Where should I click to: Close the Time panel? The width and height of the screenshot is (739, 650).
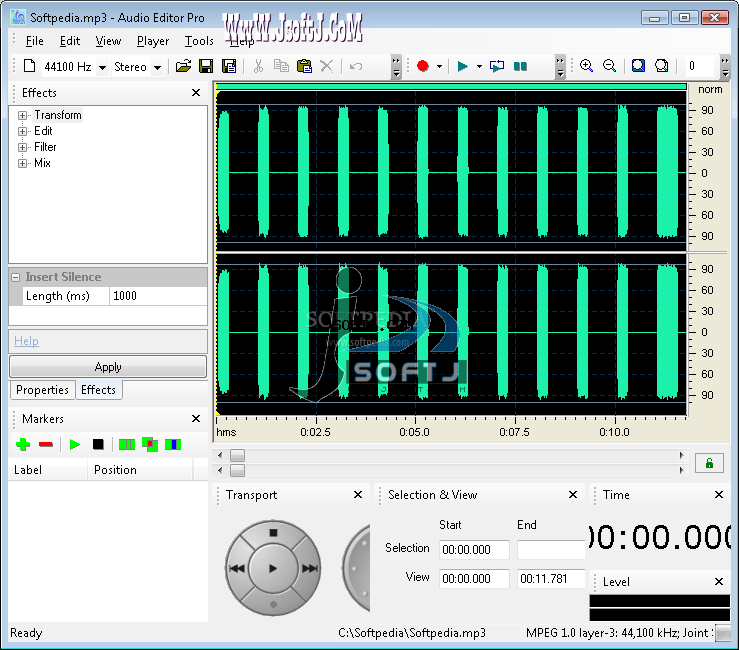pyautogui.click(x=719, y=494)
